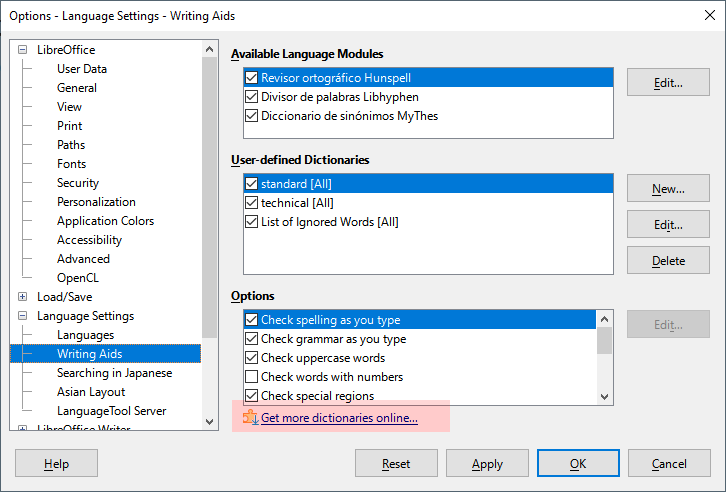Click New... to create a dictionary
This screenshot has height=492, width=726.
[x=668, y=188]
